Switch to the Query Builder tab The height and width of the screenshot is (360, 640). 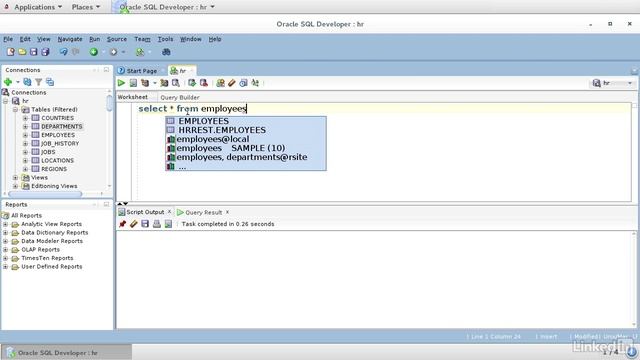click(x=180, y=97)
